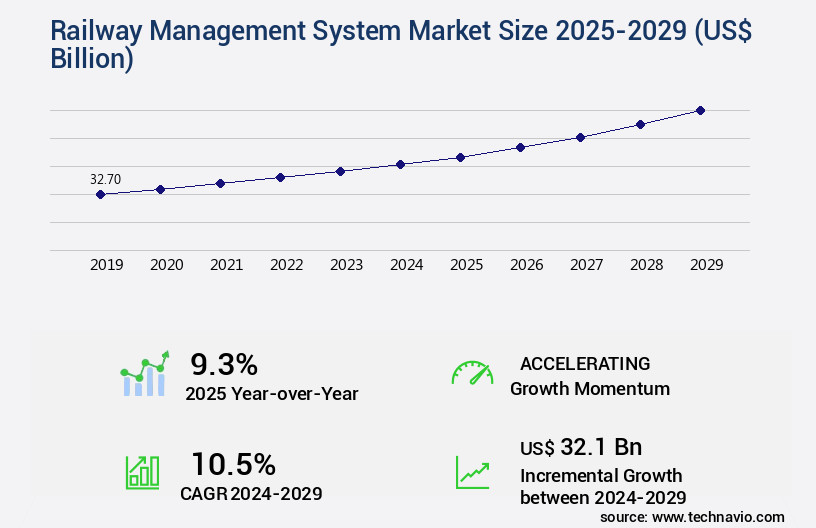Click the 9.3% year-over-year figure
Image resolution: width=816 pixels, height=528 pixels.
[224, 364]
